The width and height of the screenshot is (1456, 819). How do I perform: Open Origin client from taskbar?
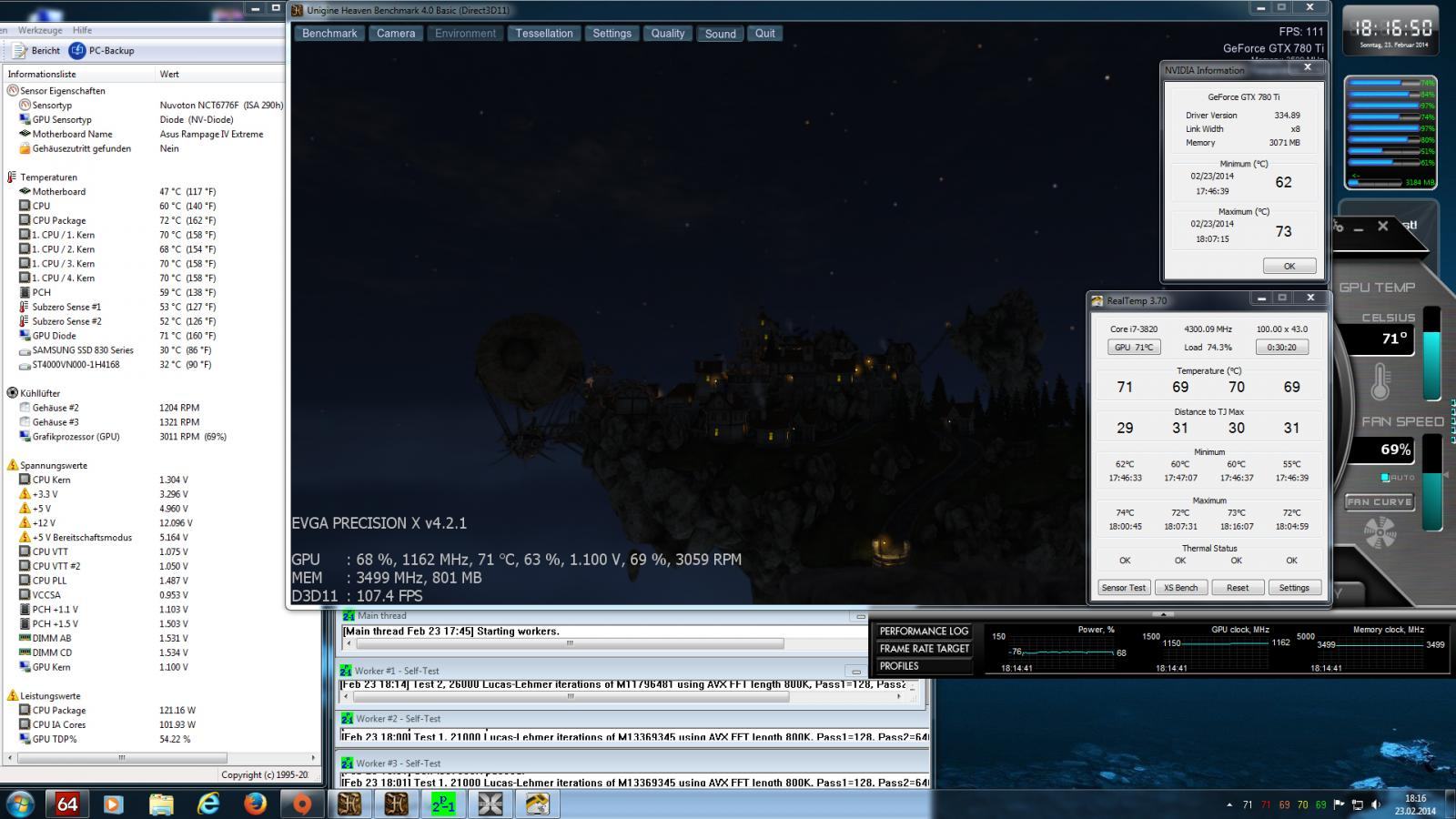pos(302,804)
